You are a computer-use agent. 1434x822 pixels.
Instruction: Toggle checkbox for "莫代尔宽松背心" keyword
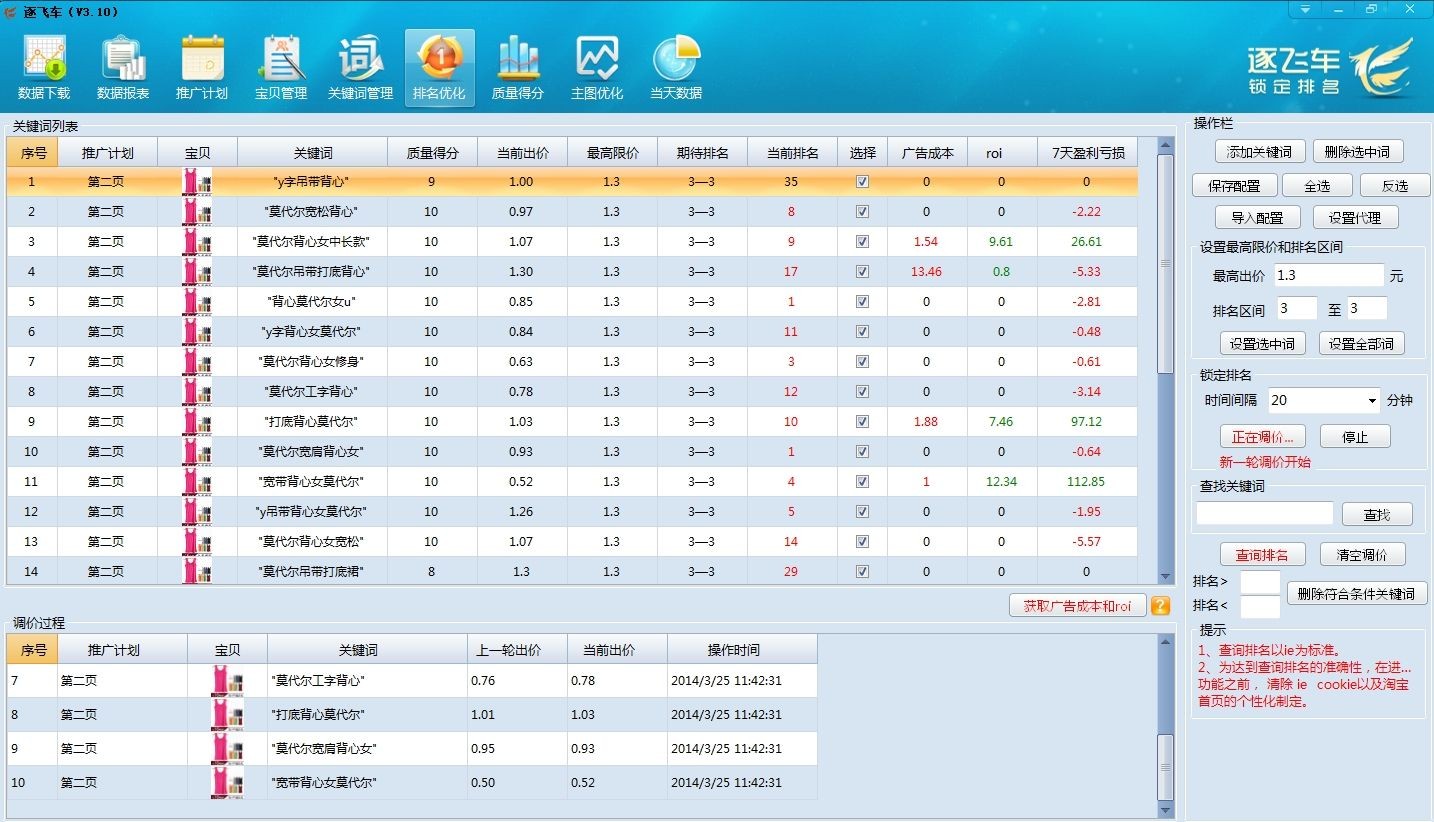tap(862, 212)
